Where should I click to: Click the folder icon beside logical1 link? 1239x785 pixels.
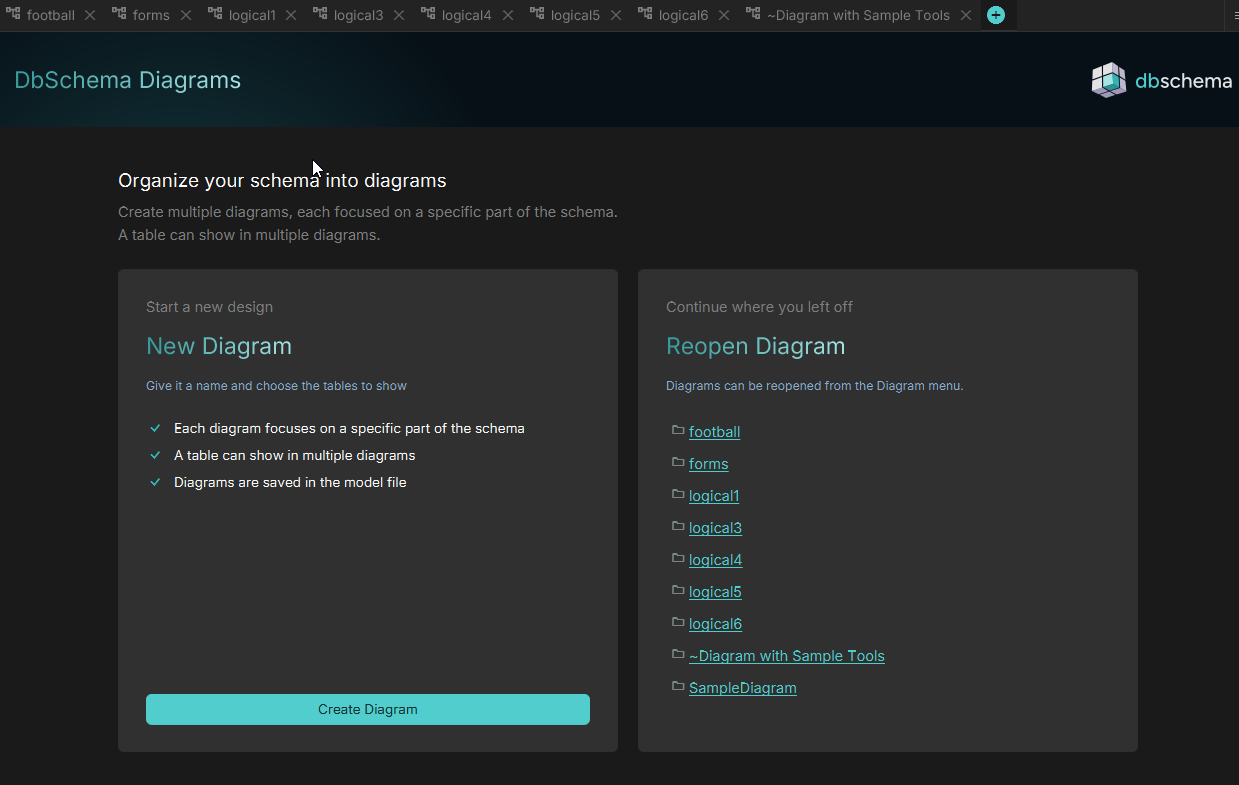pyautogui.click(x=678, y=494)
